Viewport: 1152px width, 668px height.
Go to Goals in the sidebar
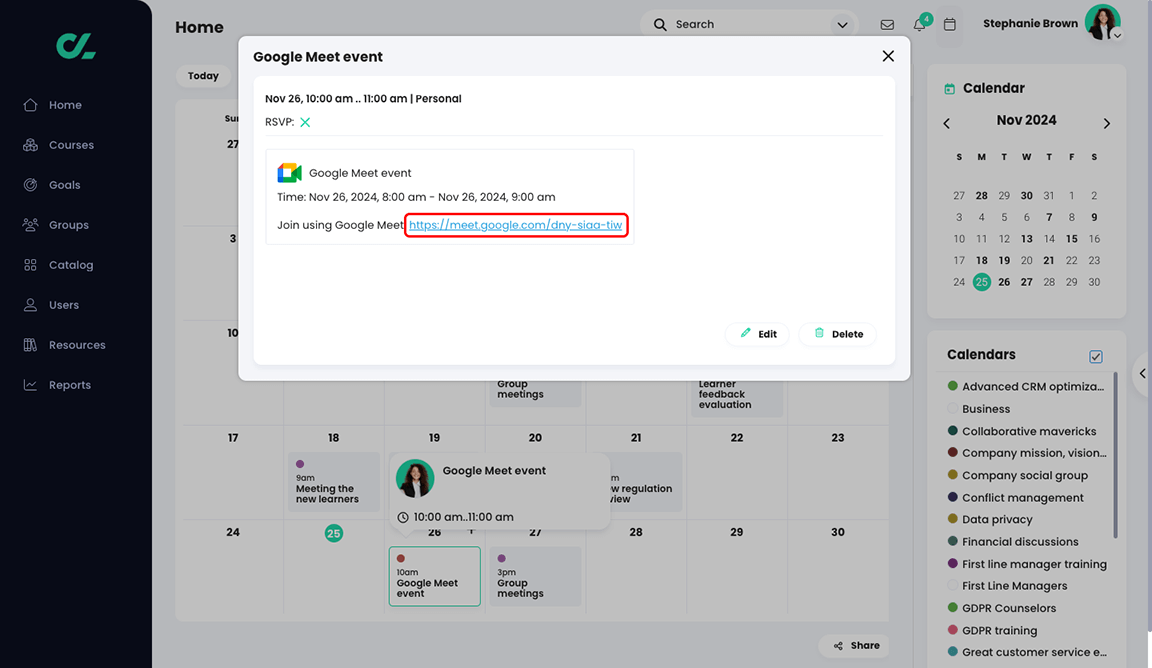(52, 185)
